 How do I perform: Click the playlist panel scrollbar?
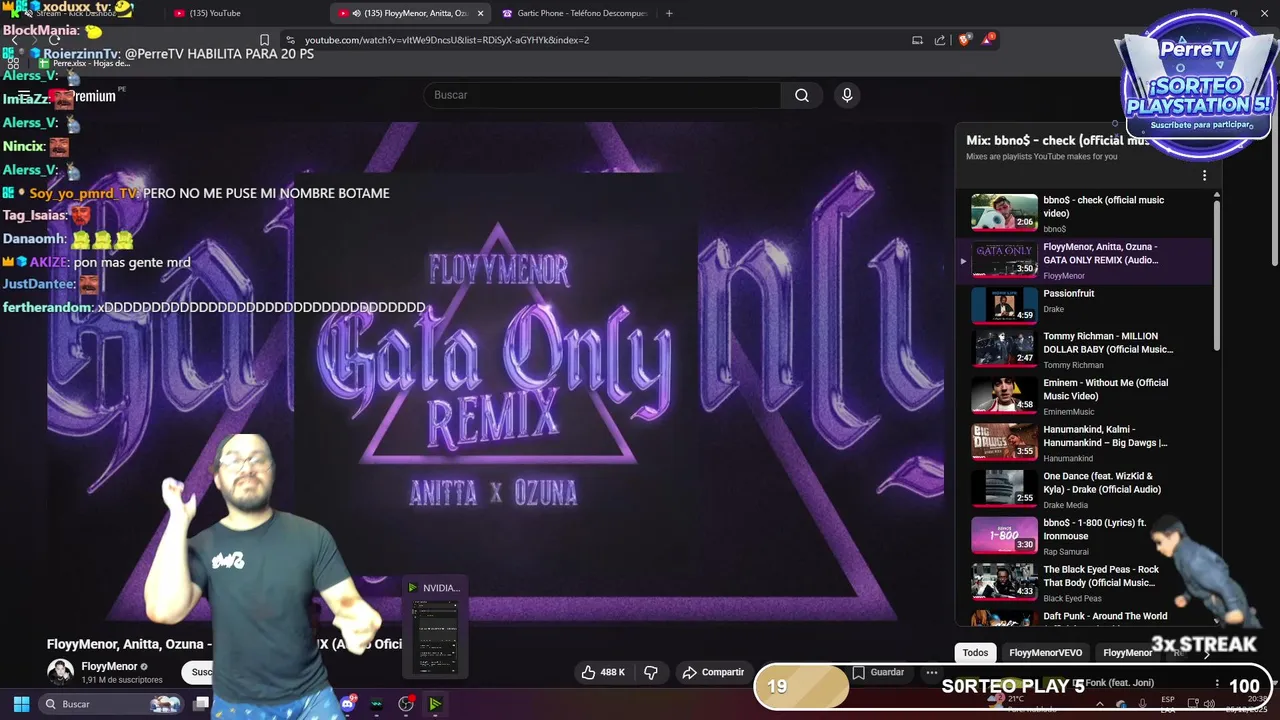(1217, 275)
